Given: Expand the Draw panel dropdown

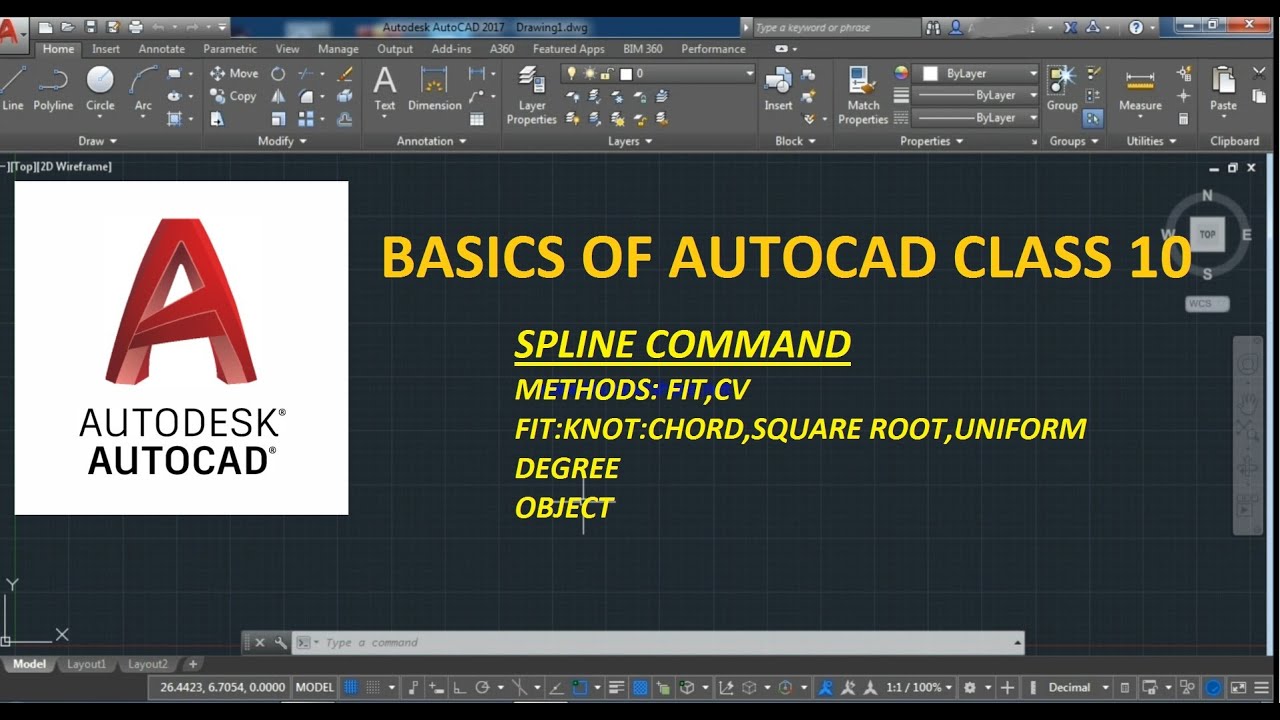Looking at the screenshot, I should coord(98,141).
